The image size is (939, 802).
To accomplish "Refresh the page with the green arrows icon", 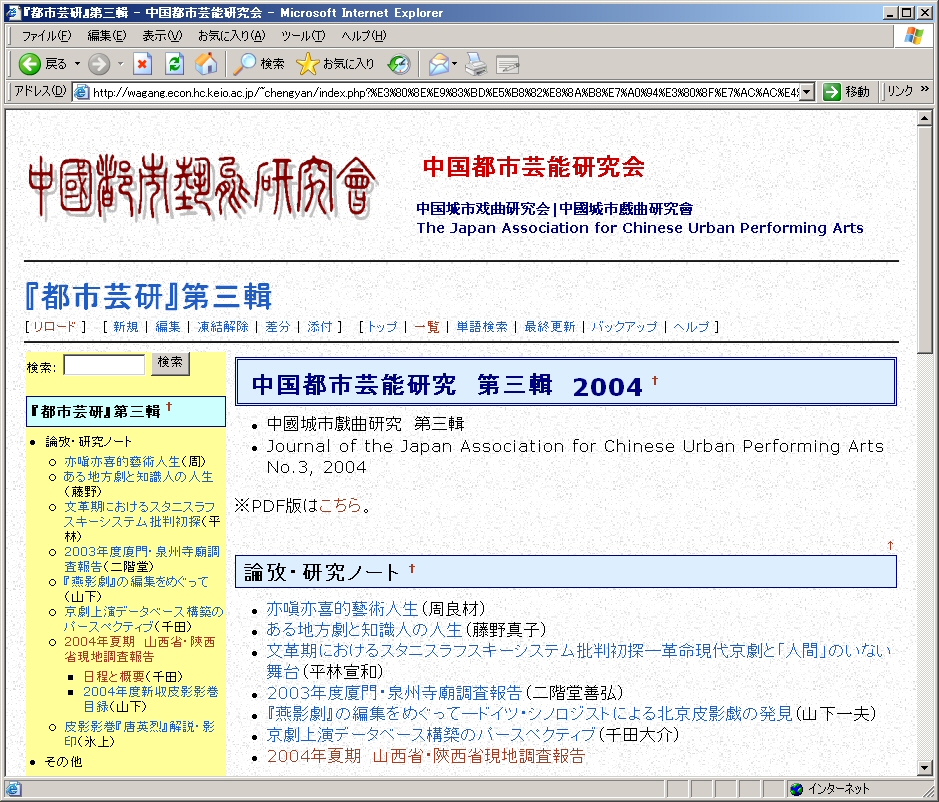I will 174,64.
